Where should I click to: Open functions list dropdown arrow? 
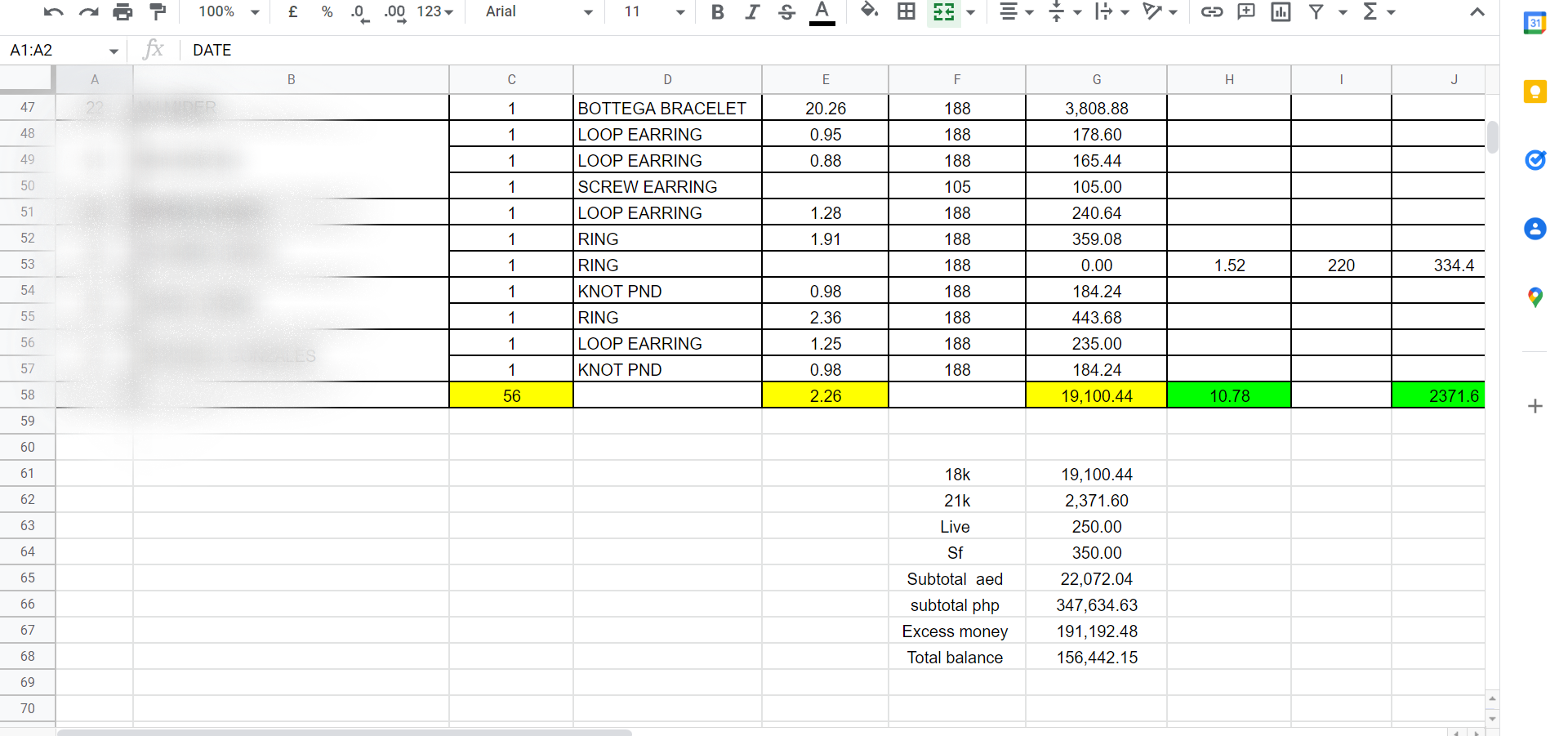(1391, 12)
